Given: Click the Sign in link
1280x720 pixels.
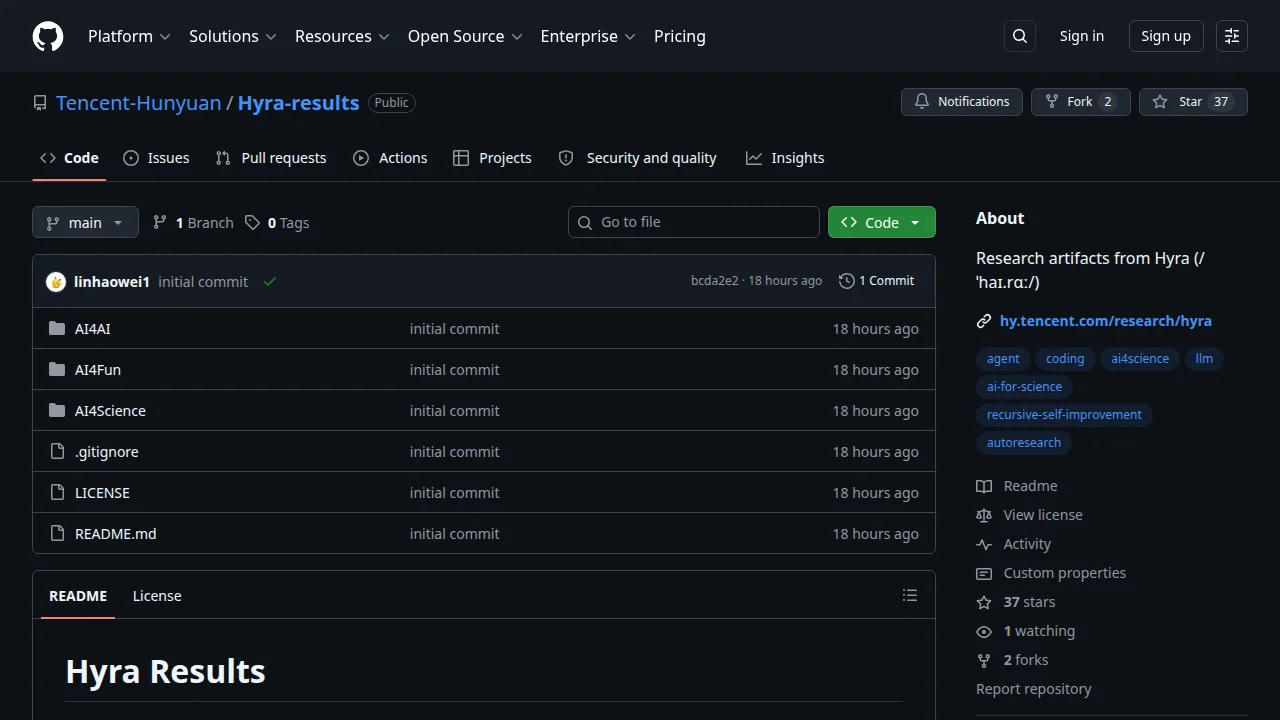Looking at the screenshot, I should 1082,36.
